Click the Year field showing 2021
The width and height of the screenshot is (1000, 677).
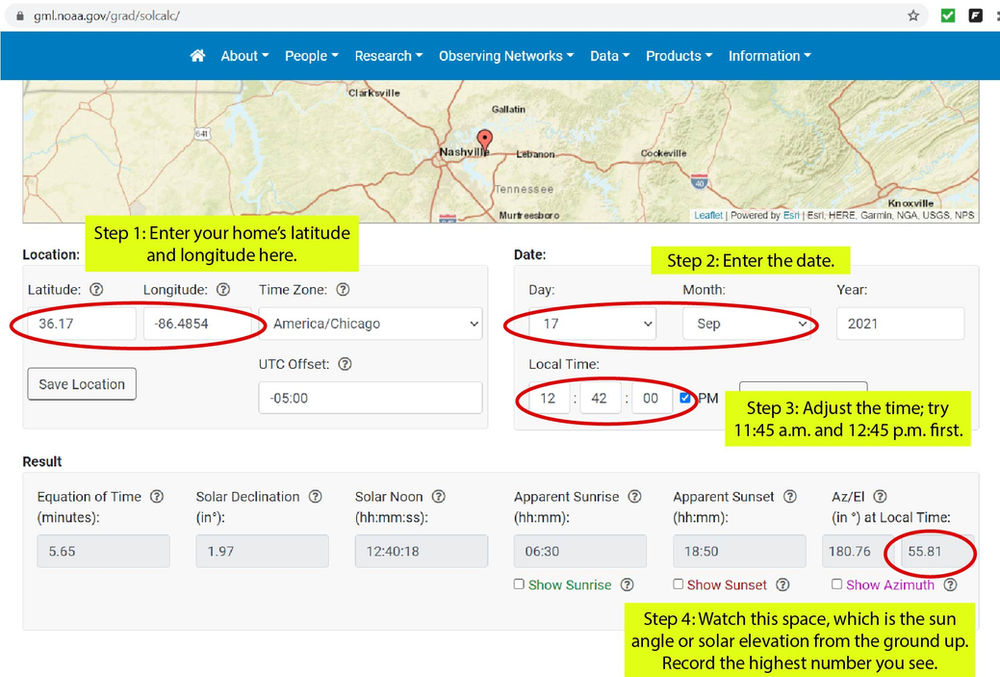coord(900,324)
